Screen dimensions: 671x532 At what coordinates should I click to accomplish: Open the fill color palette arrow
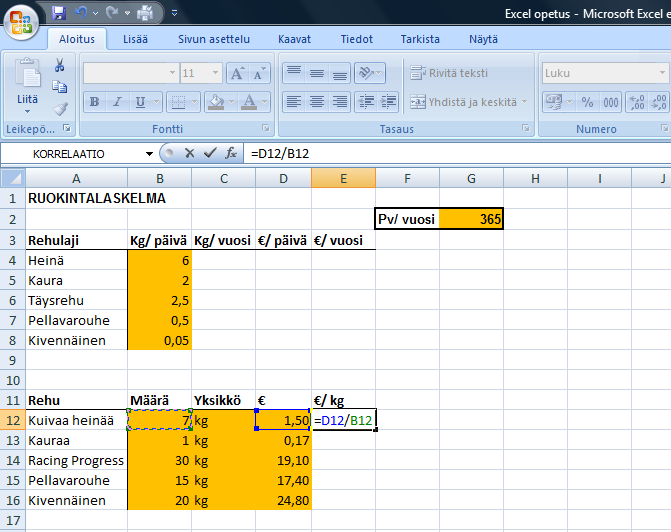232,102
